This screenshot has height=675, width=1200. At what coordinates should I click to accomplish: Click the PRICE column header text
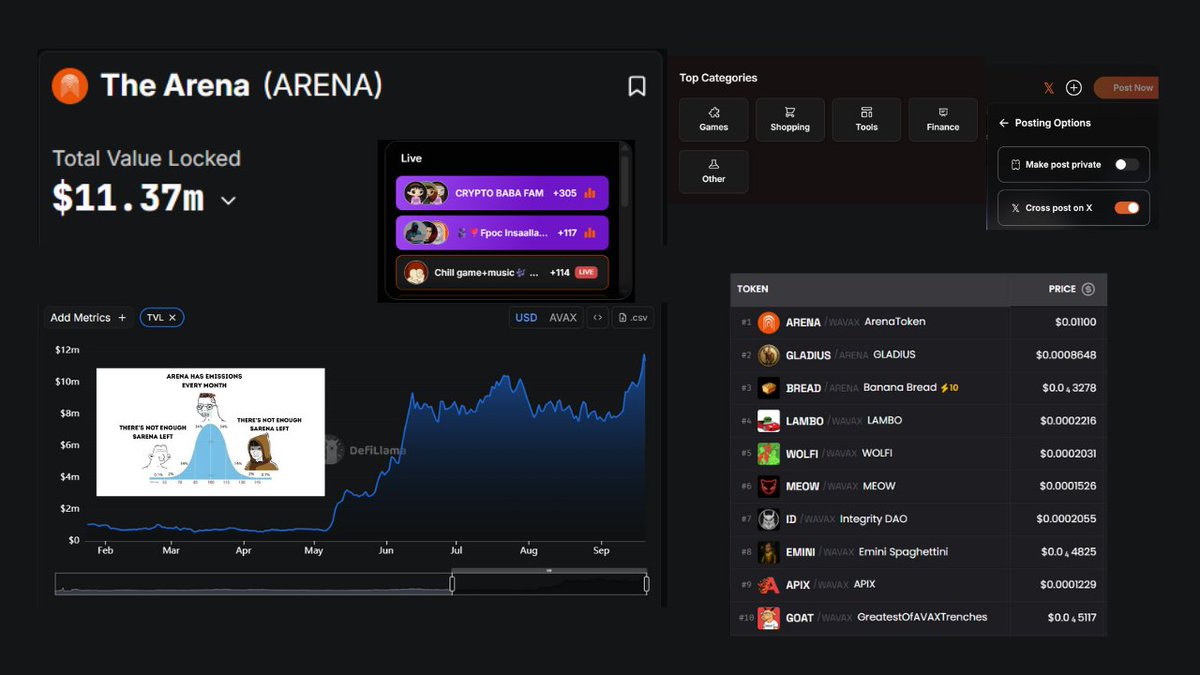click(1062, 289)
